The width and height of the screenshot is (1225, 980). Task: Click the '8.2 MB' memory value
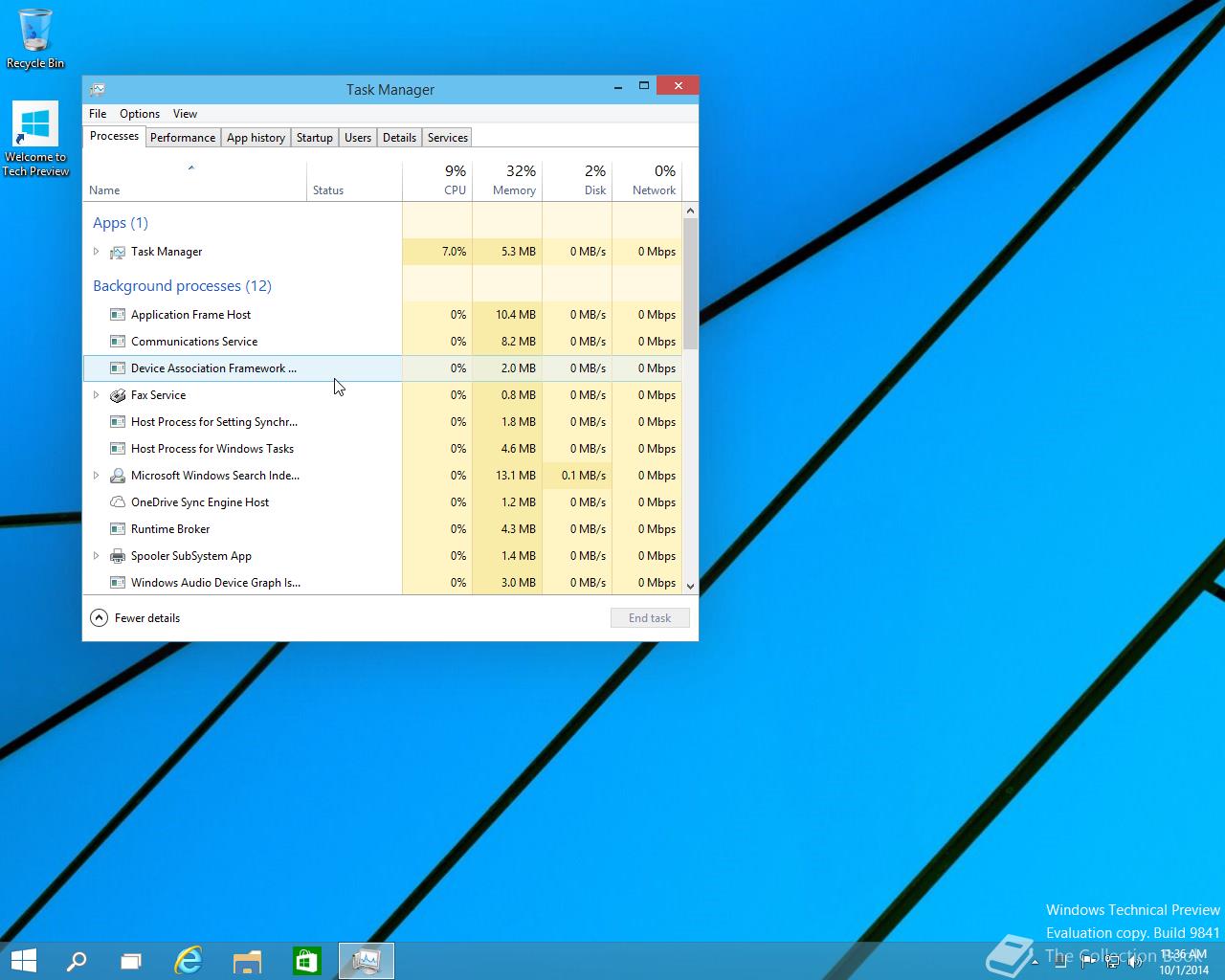pyautogui.click(x=519, y=342)
